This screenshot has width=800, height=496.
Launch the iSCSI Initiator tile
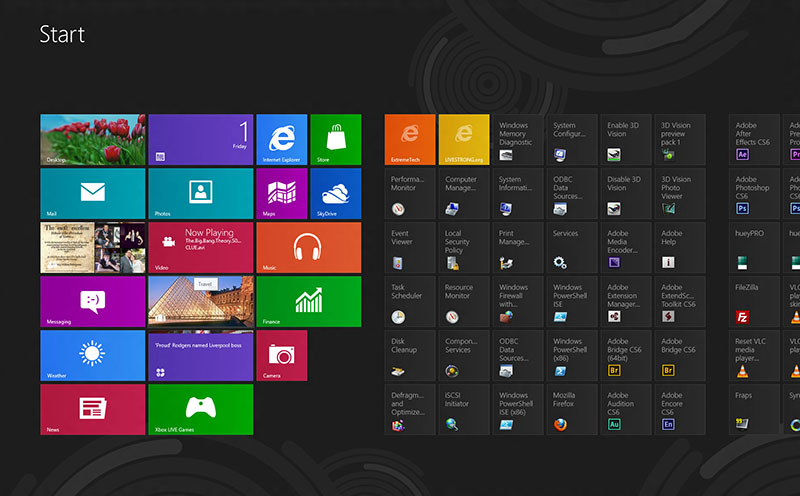click(x=464, y=410)
